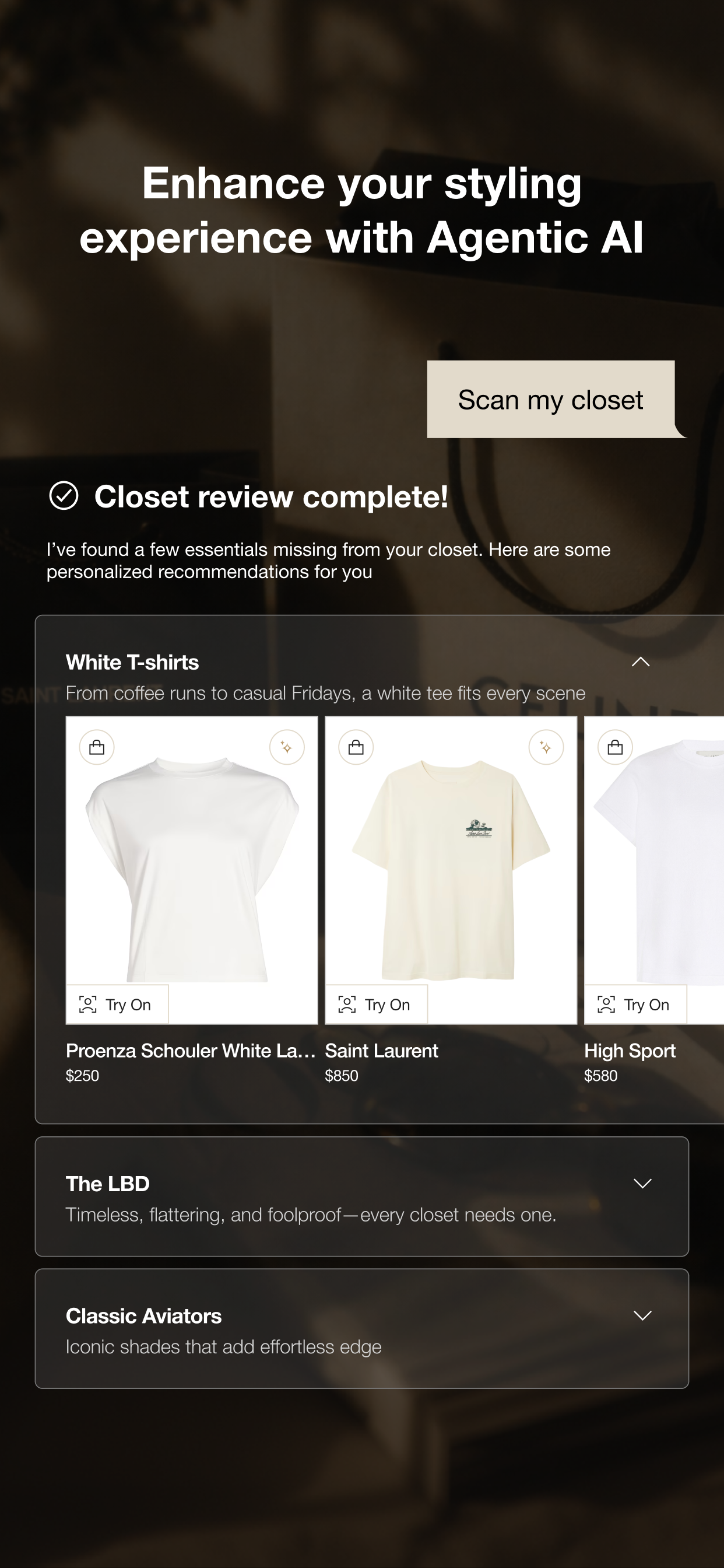Click The LBD section heading
This screenshot has width=724, height=1568.
click(x=108, y=1184)
